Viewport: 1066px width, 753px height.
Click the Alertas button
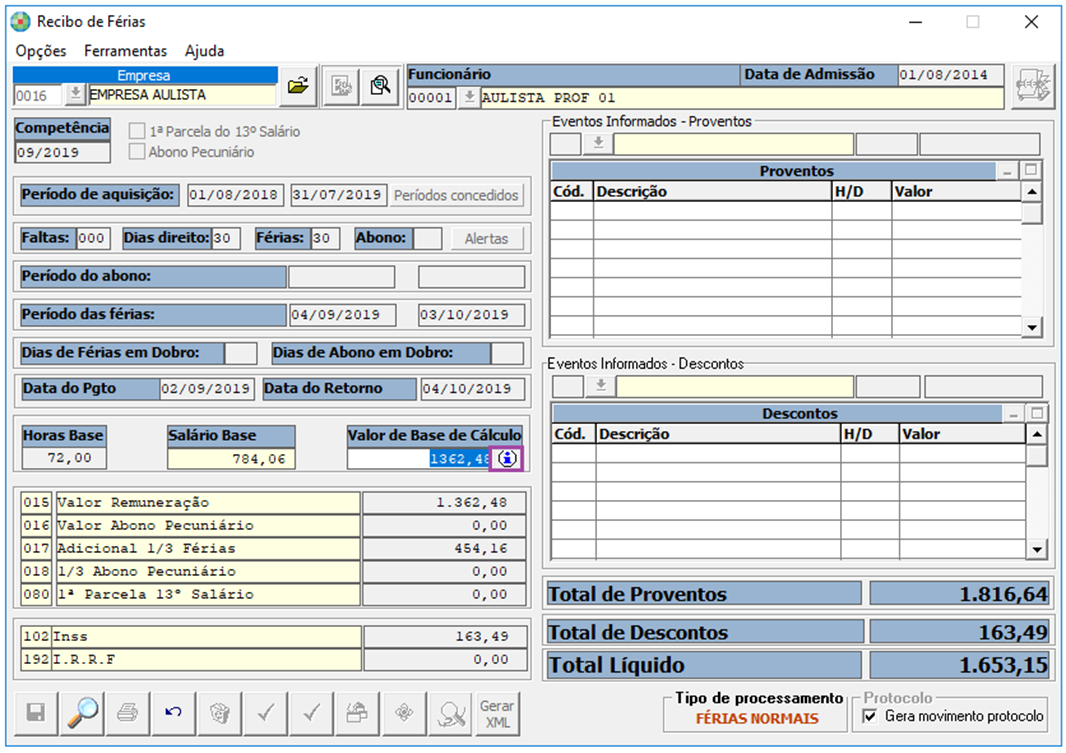point(487,239)
